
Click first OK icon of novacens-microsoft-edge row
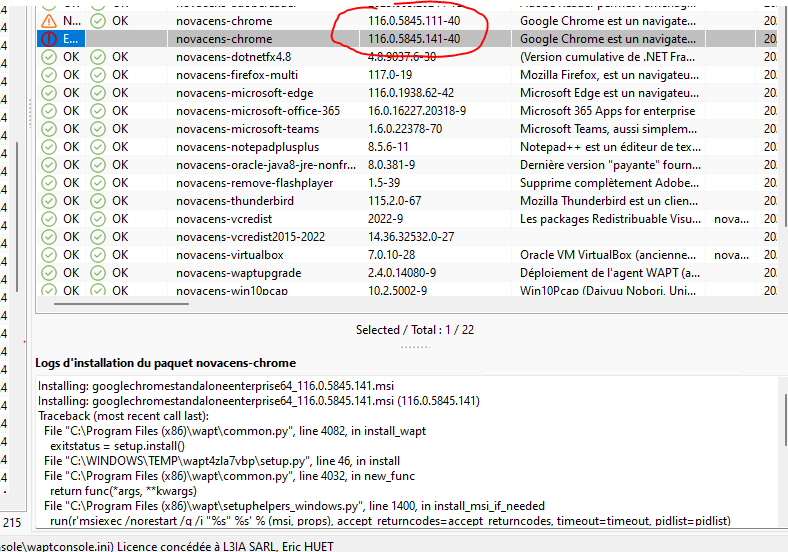[x=49, y=93]
